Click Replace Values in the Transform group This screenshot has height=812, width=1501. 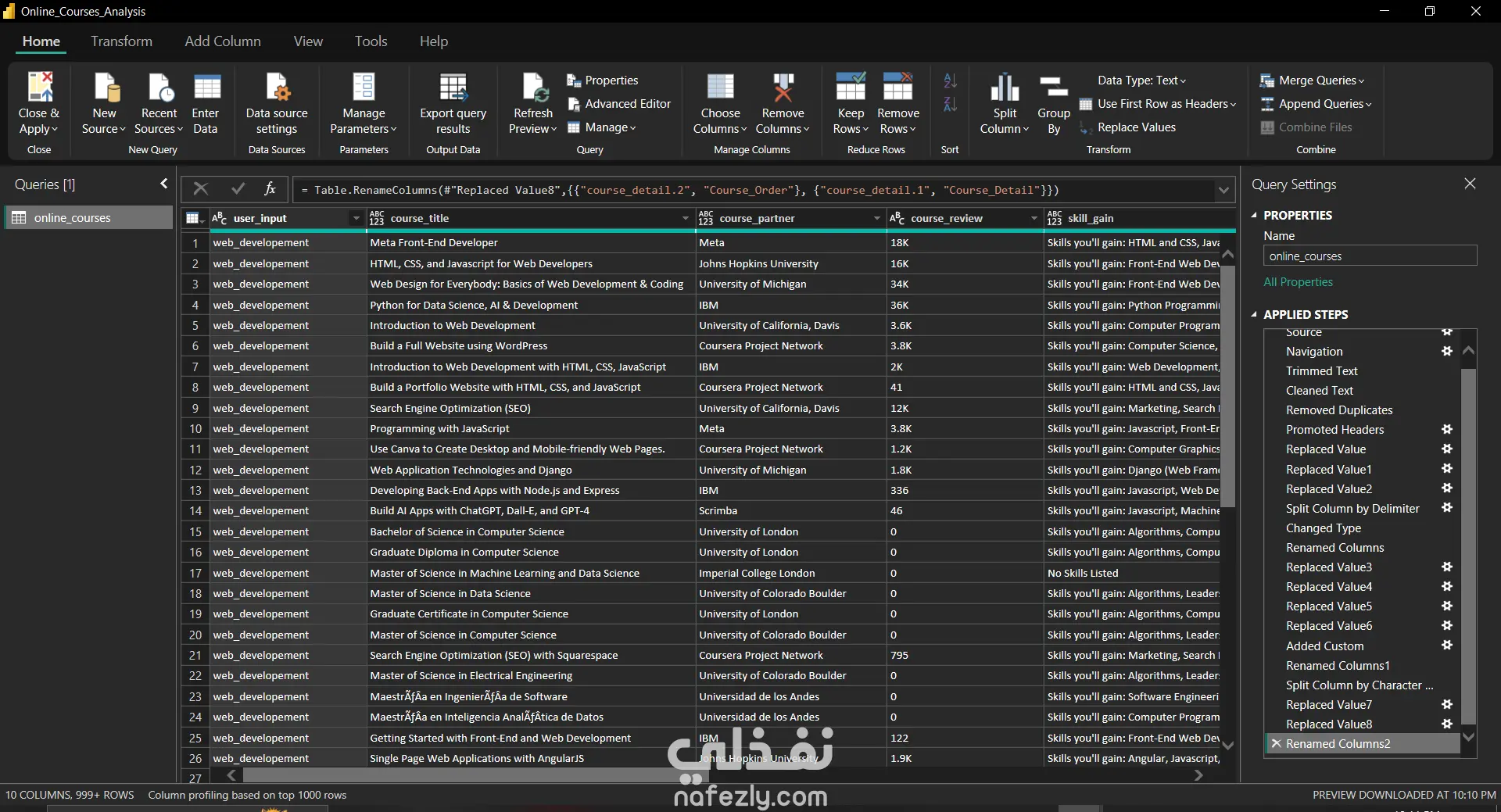coord(1127,127)
